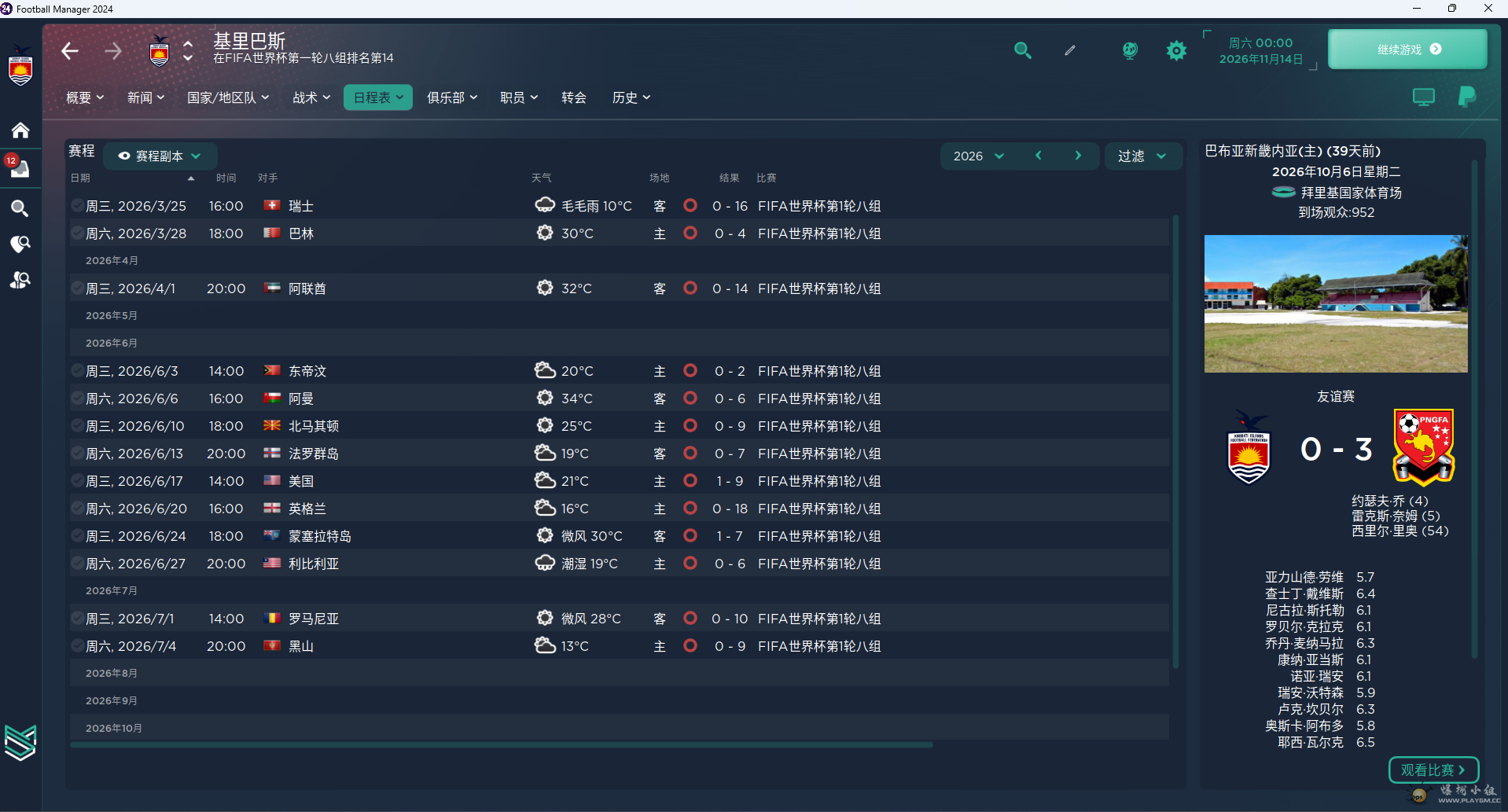Image resolution: width=1508 pixels, height=812 pixels.
Task: Click 观看比赛 watch match button
Action: [1433, 770]
